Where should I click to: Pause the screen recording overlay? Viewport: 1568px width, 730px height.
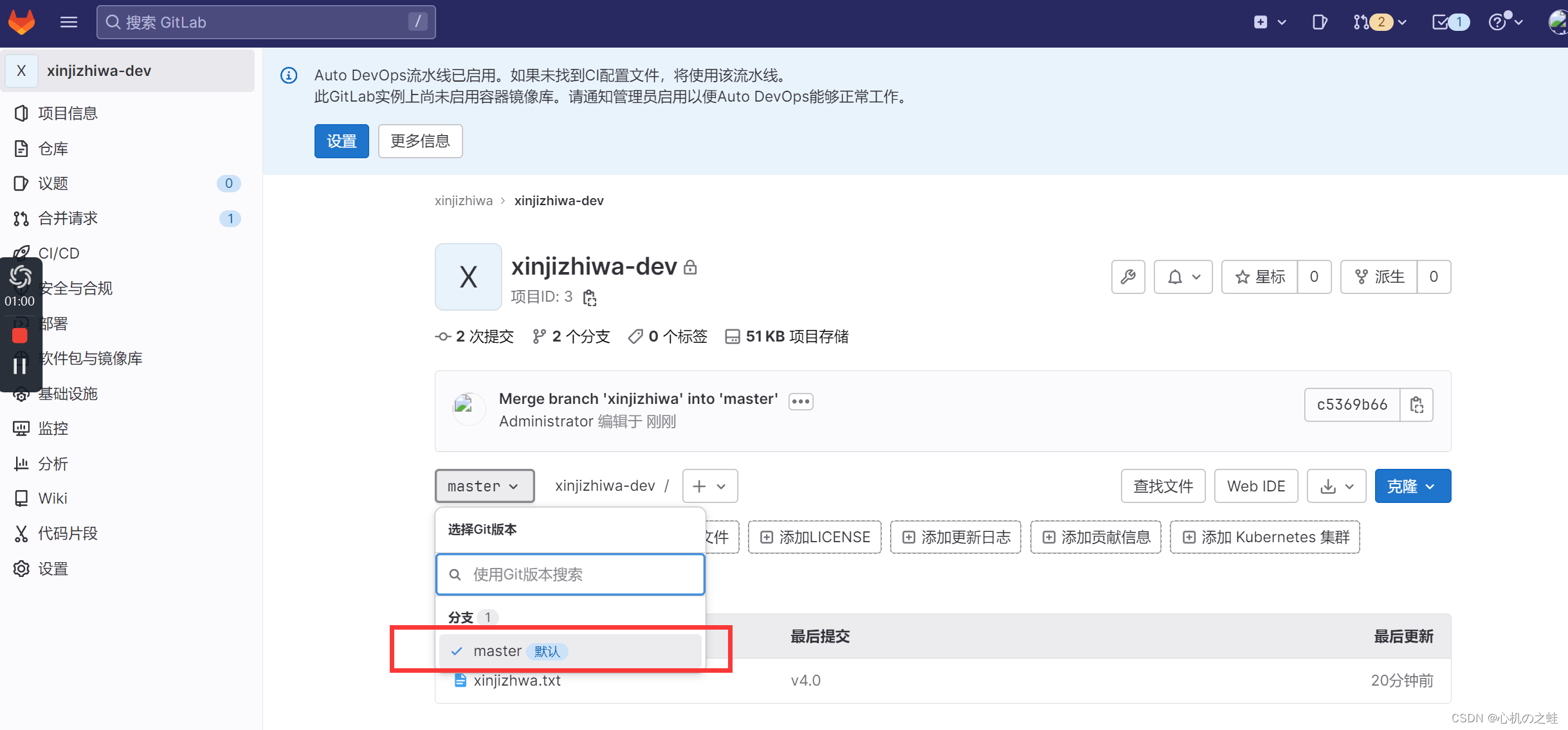point(20,365)
